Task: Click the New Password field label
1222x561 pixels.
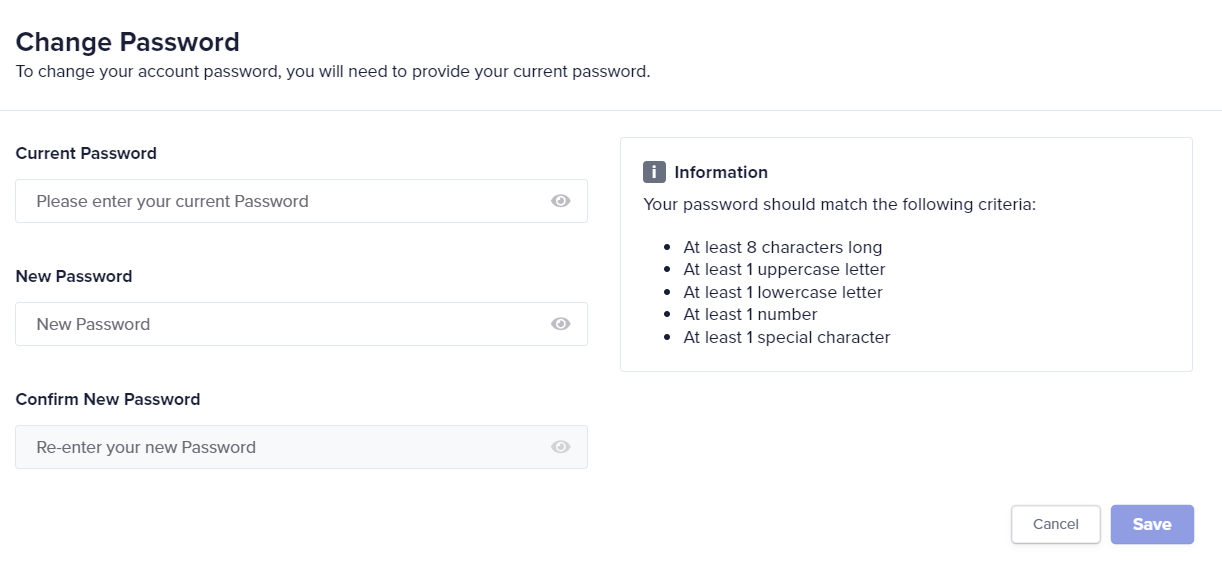Action: pyautogui.click(x=74, y=277)
